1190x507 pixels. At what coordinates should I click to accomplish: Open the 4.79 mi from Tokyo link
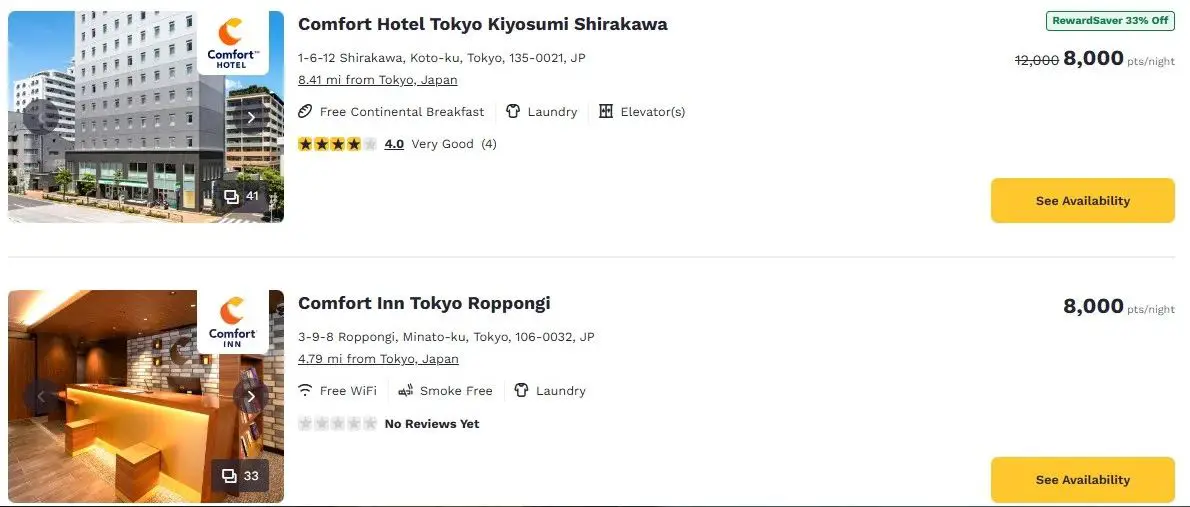tap(378, 359)
